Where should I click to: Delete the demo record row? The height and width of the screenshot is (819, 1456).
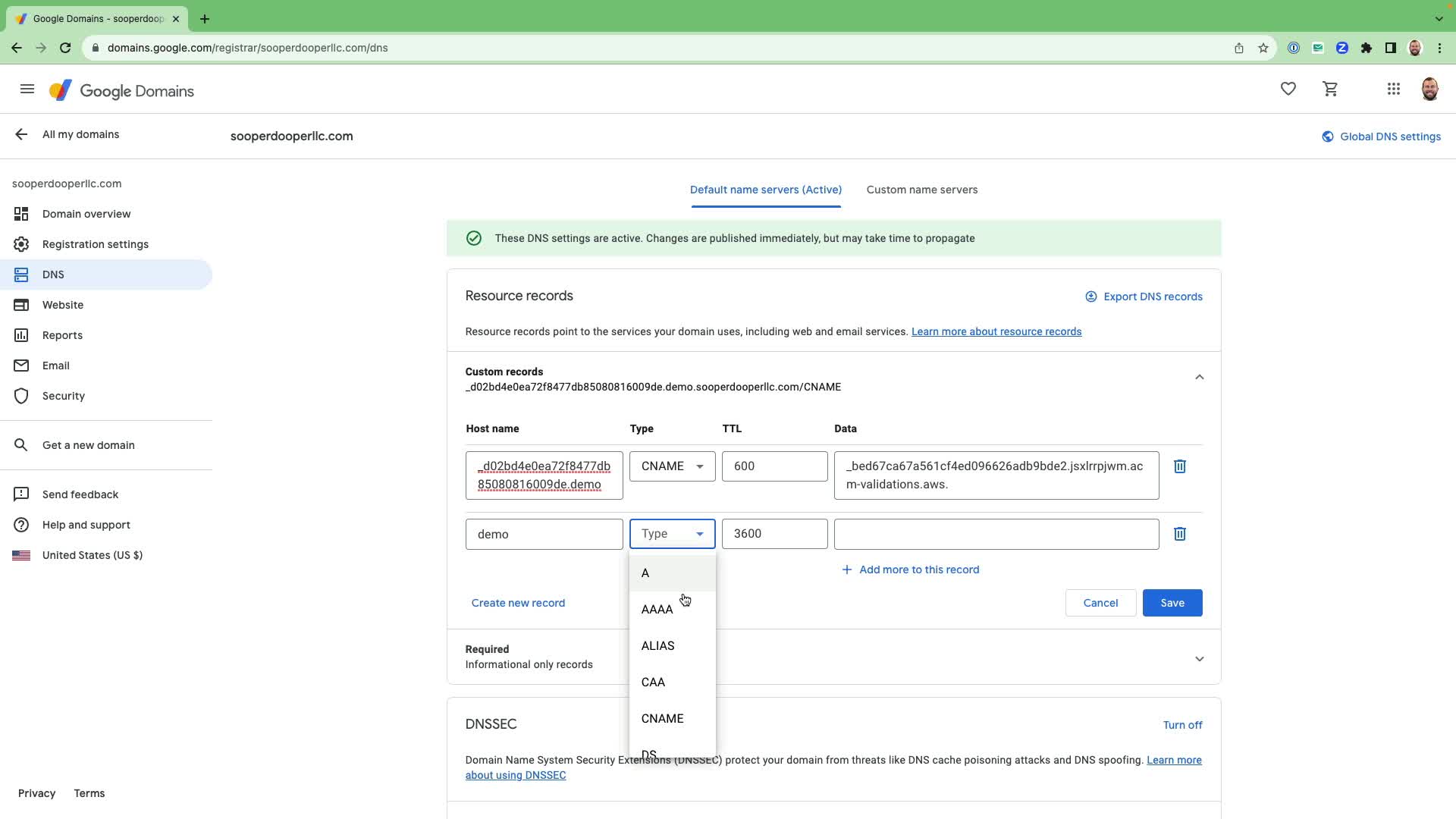point(1179,534)
